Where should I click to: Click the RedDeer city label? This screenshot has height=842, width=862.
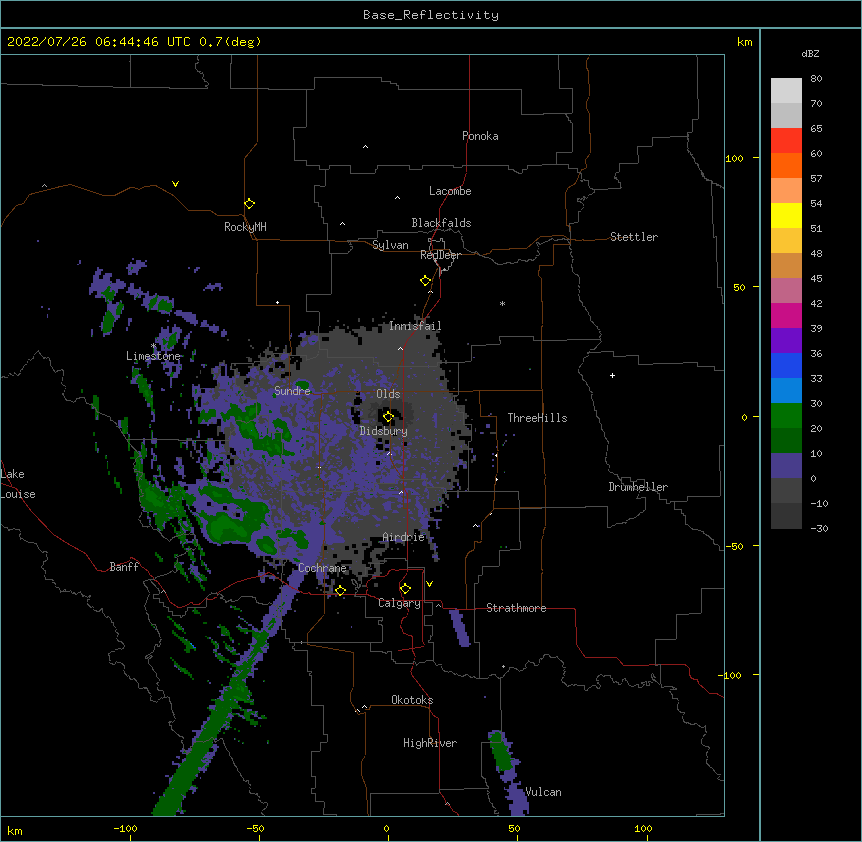click(x=440, y=255)
